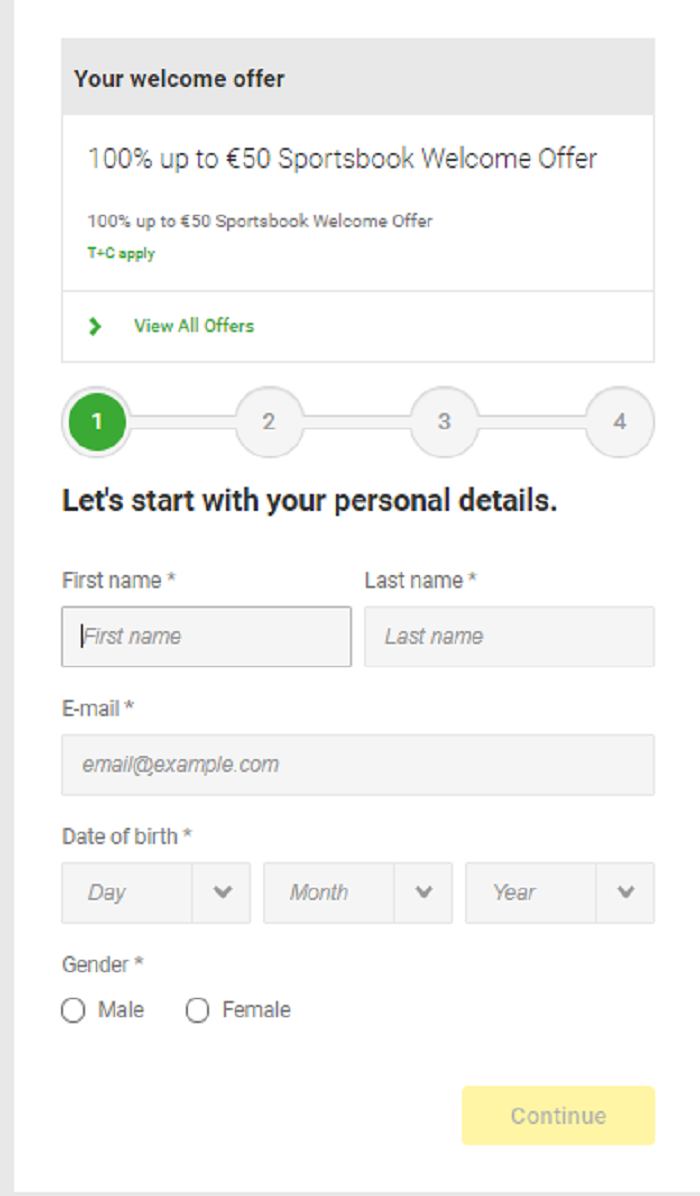Jump to step 4 circle
Screen dimensions: 700x1196
[x=619, y=422]
